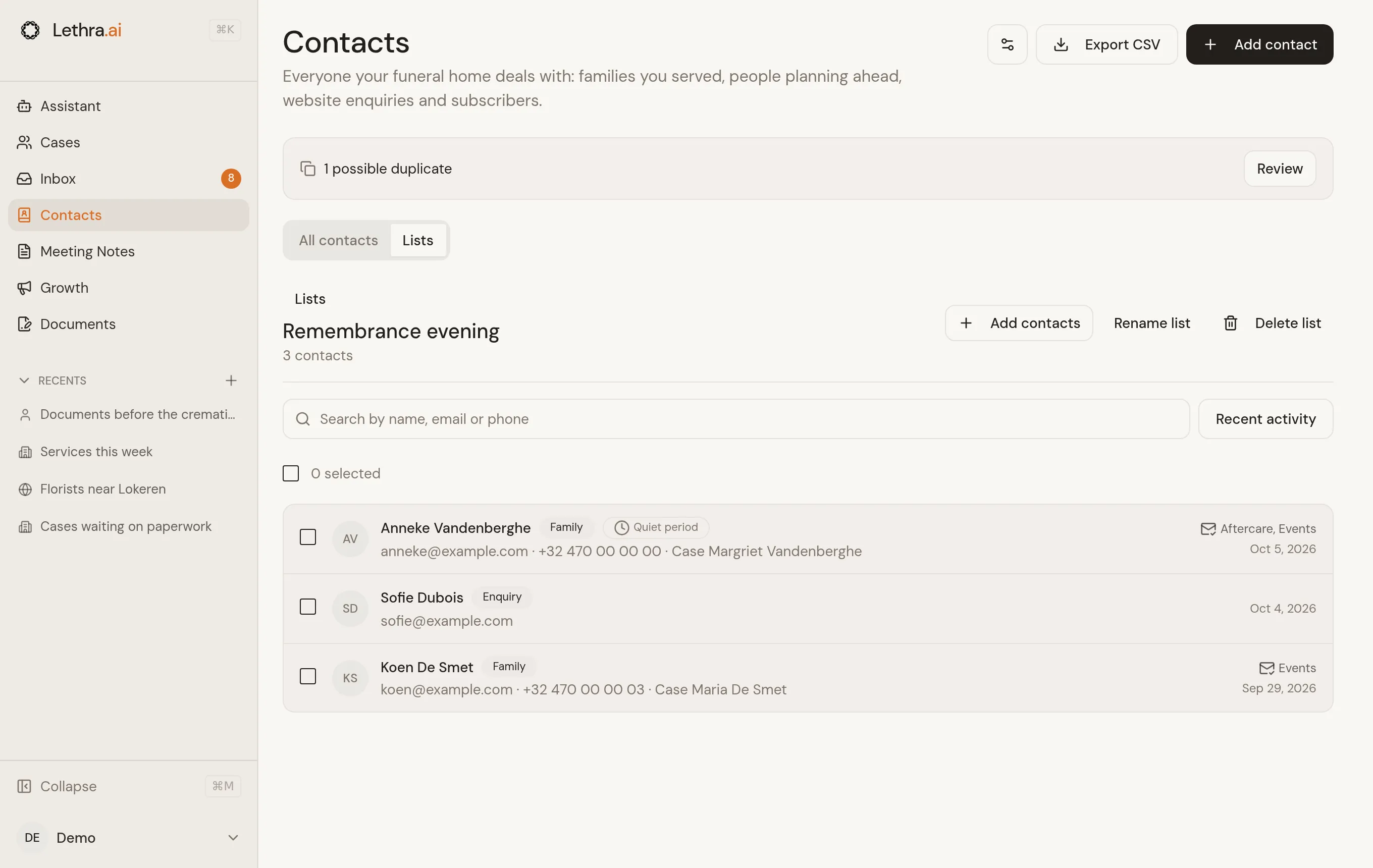
Task: Collapse the Recents section chevron
Action: 24,380
